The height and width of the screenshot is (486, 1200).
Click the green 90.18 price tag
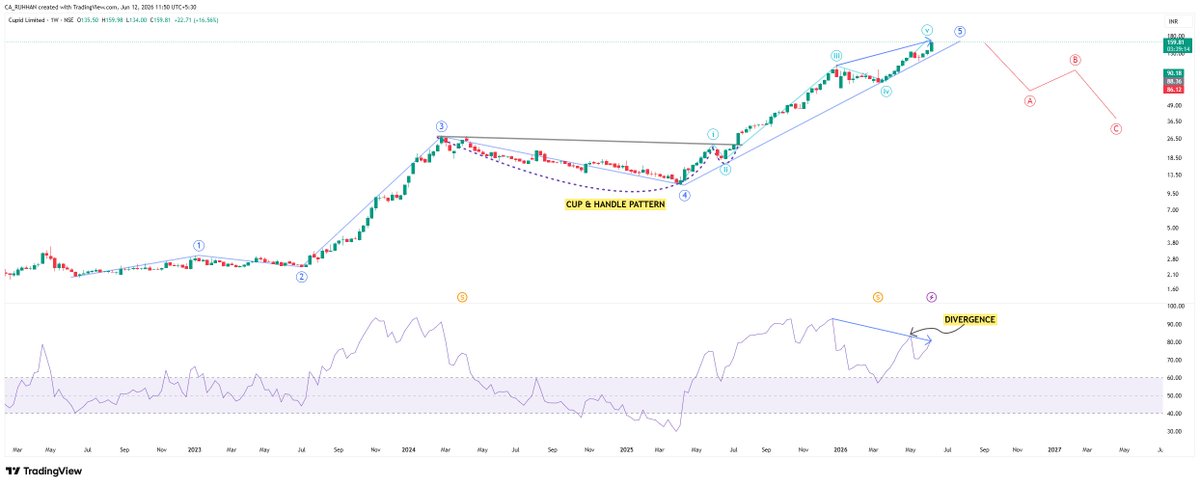click(x=1172, y=74)
